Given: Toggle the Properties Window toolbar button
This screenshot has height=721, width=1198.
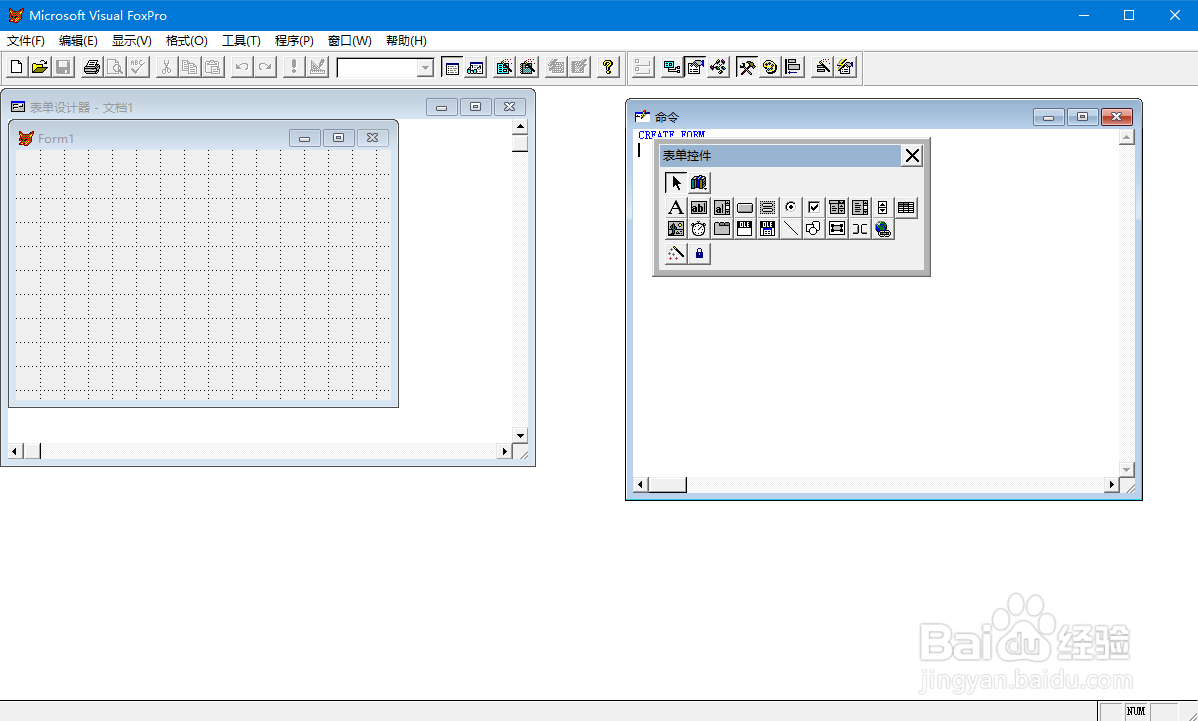Looking at the screenshot, I should (x=695, y=67).
